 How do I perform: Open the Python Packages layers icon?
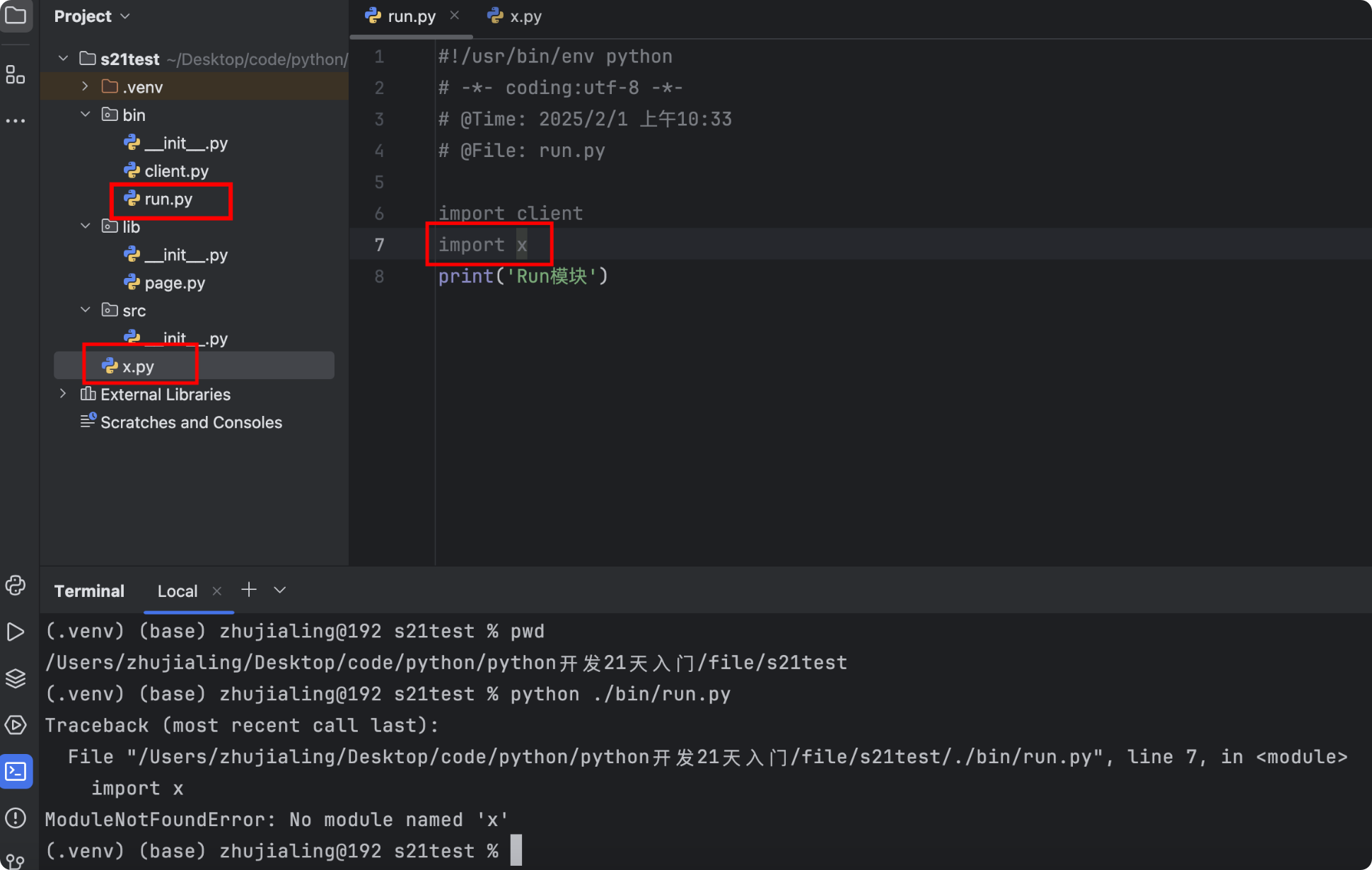point(16,678)
